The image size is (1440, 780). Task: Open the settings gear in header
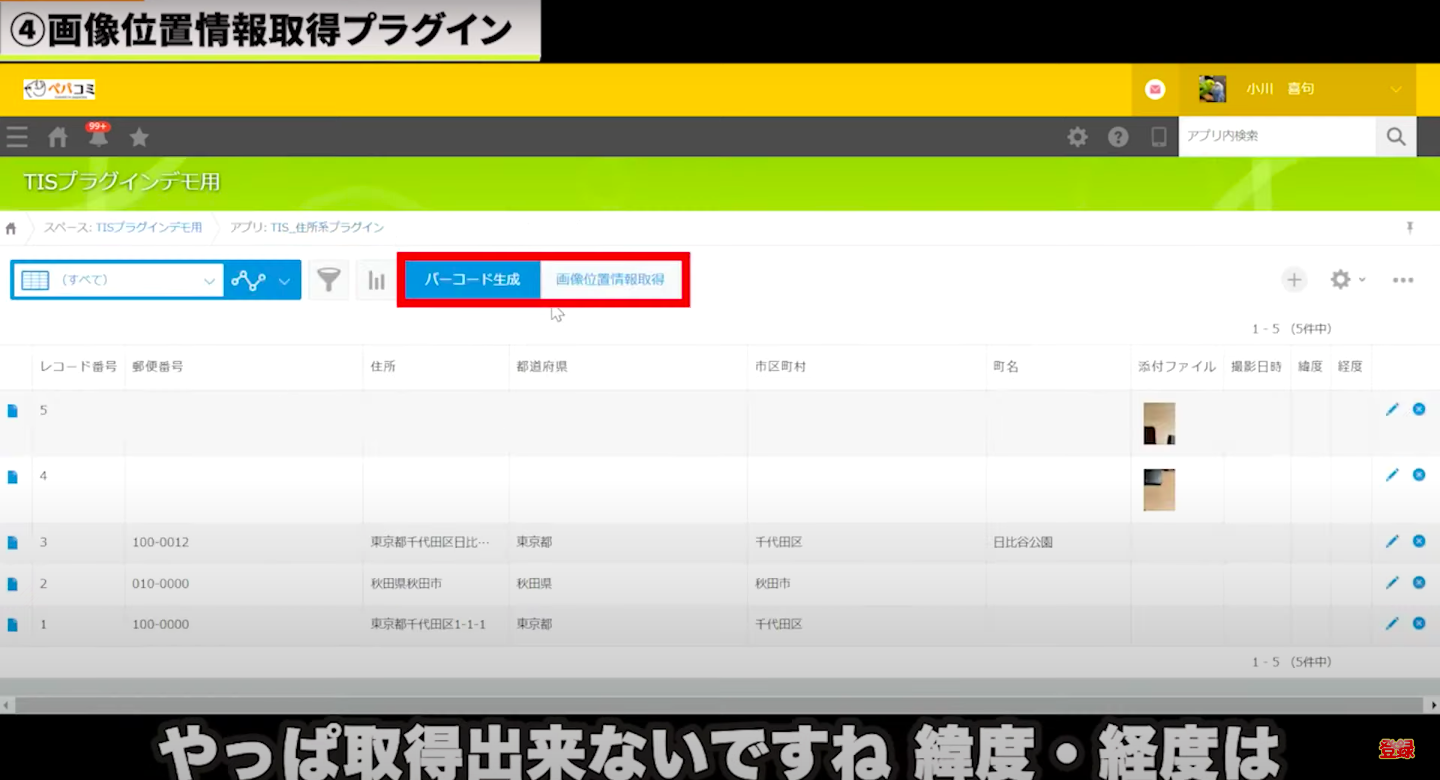pyautogui.click(x=1077, y=137)
